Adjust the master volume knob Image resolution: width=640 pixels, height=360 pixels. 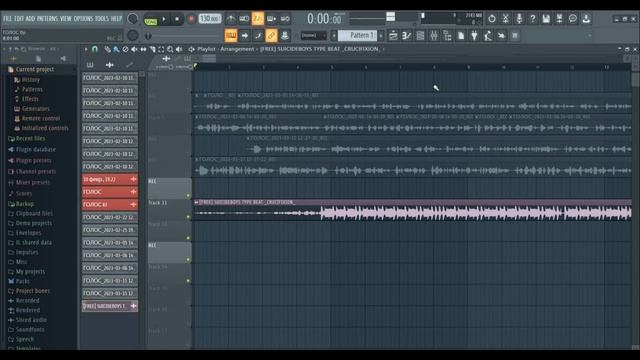tap(133, 19)
